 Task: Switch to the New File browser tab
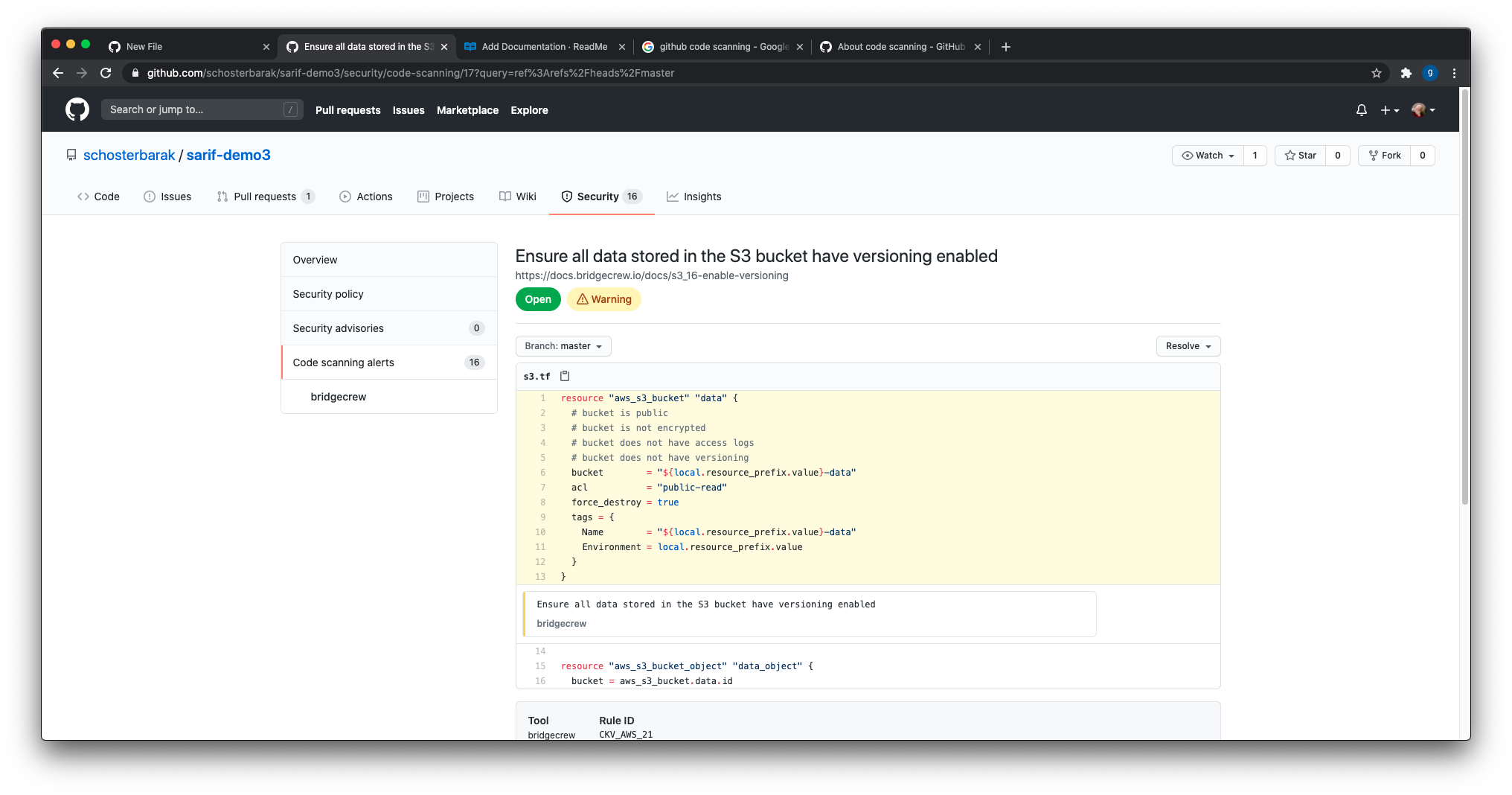[x=189, y=46]
